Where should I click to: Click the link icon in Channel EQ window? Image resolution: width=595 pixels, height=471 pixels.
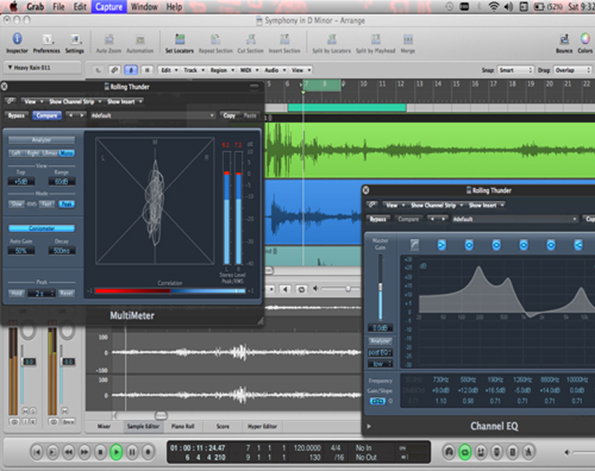373,205
